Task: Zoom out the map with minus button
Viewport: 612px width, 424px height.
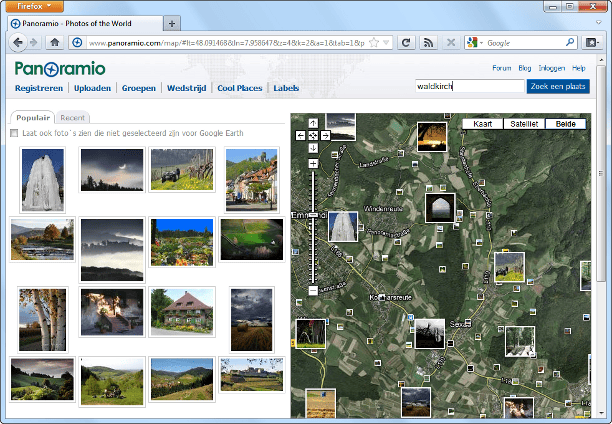Action: click(x=313, y=290)
